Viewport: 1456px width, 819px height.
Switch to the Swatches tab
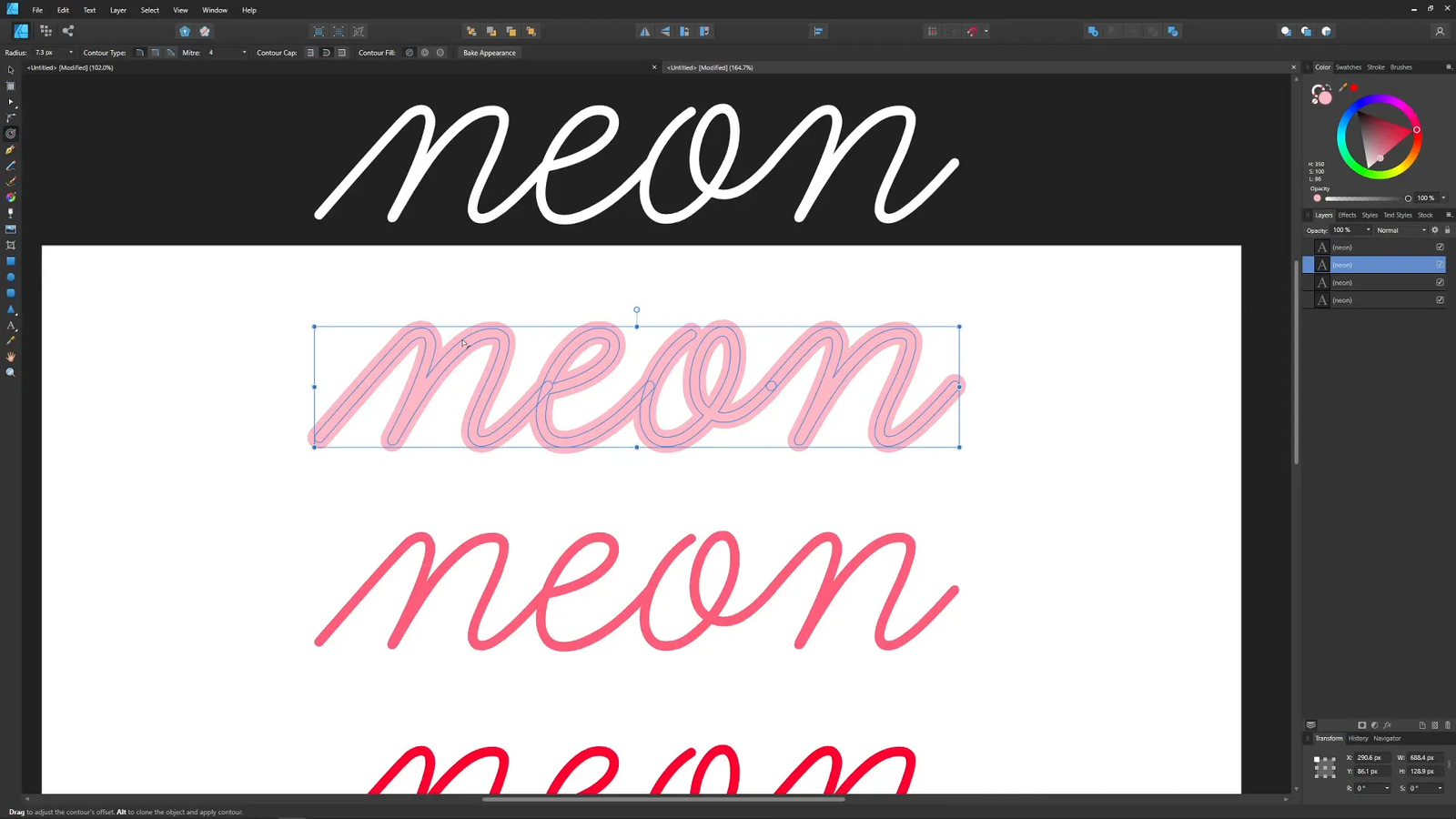1349,66
